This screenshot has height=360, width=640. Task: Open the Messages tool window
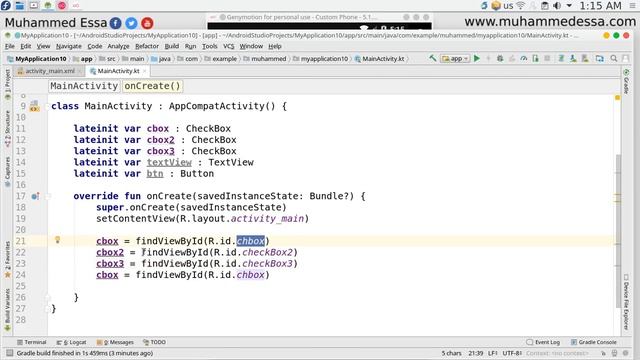tap(115, 342)
